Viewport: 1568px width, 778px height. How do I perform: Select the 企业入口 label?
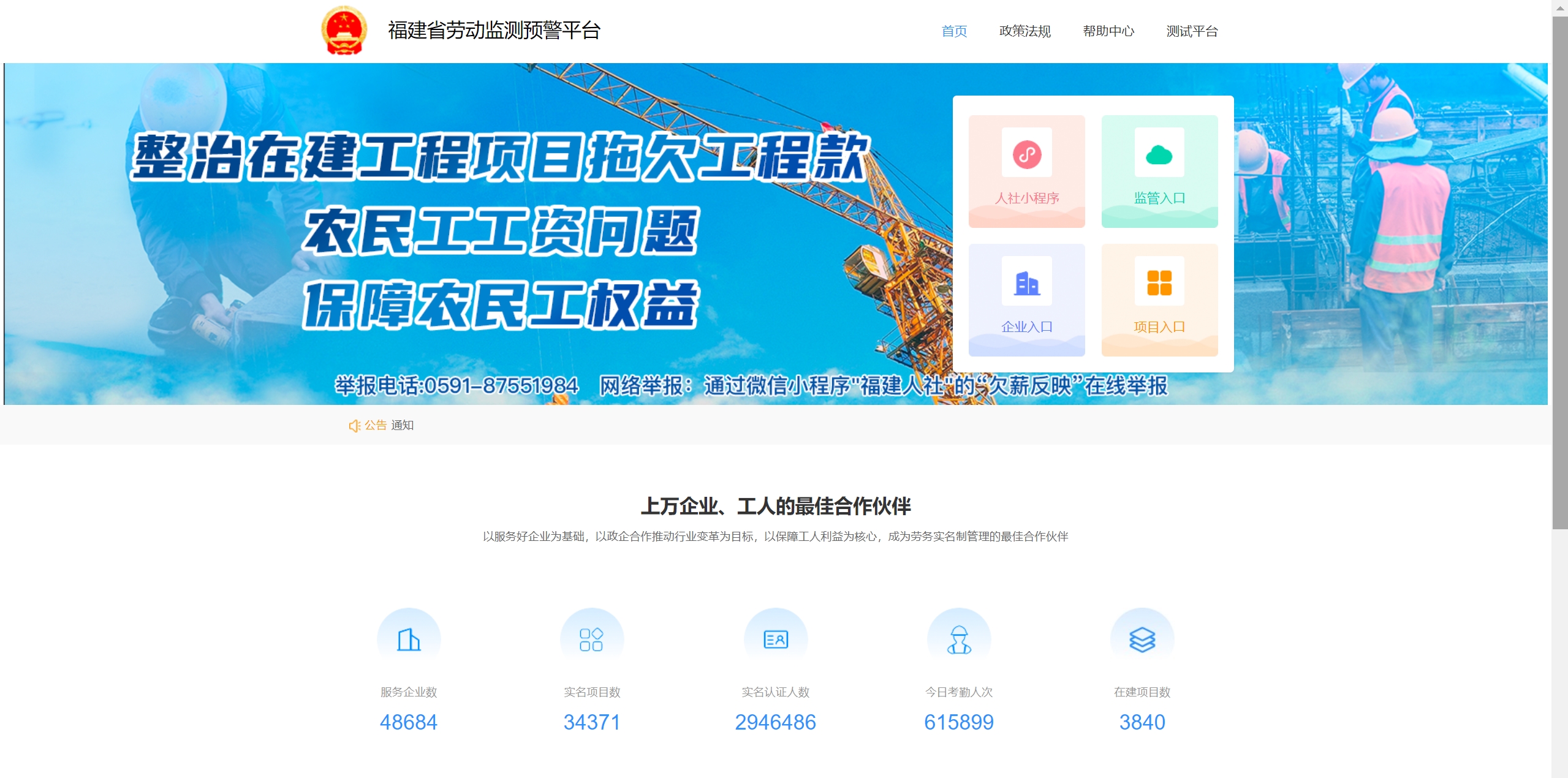1026,327
